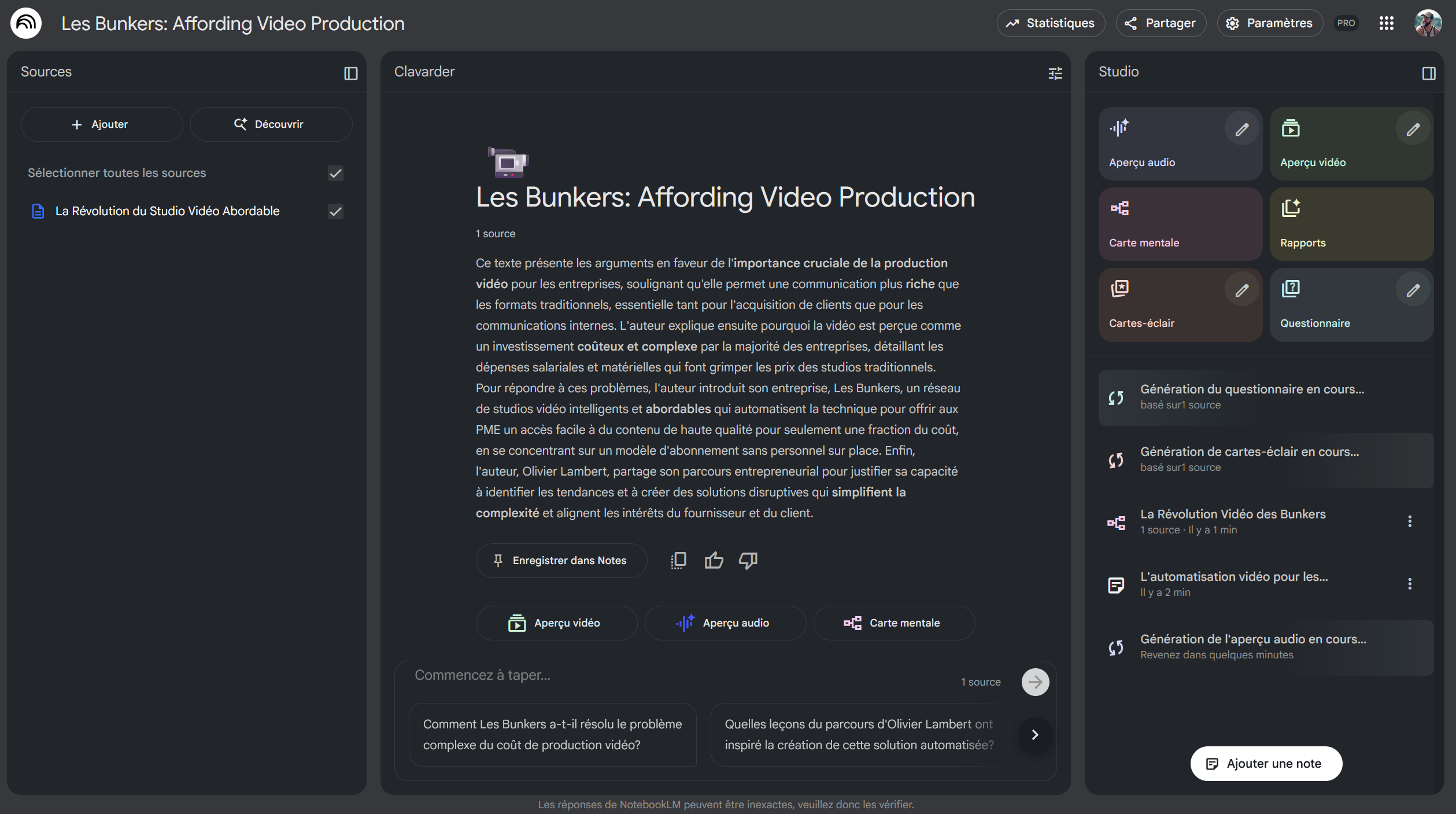This screenshot has width=1456, height=814.
Task: Click the thumbs up icon
Action: coord(714,560)
